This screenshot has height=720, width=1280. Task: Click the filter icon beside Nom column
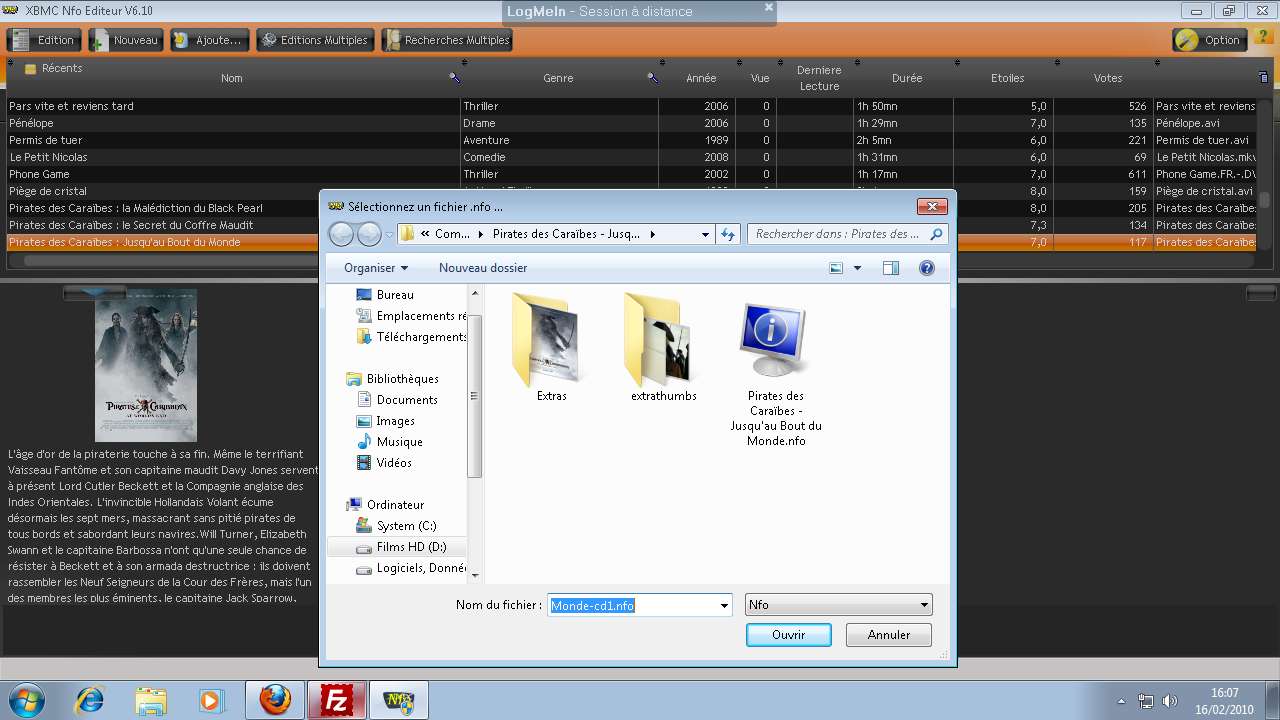coord(455,78)
